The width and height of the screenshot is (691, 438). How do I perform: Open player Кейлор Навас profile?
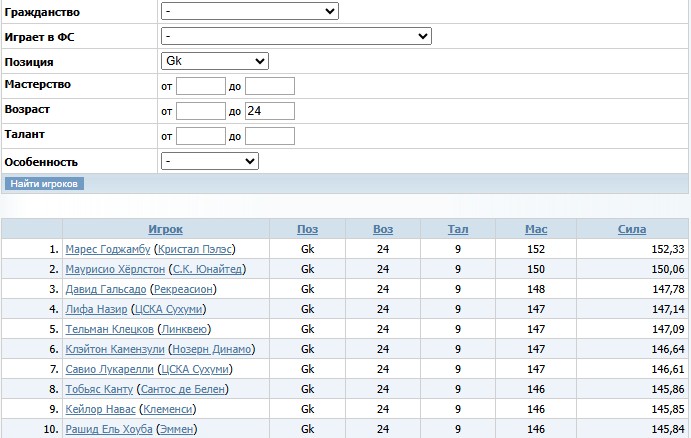click(x=100, y=409)
